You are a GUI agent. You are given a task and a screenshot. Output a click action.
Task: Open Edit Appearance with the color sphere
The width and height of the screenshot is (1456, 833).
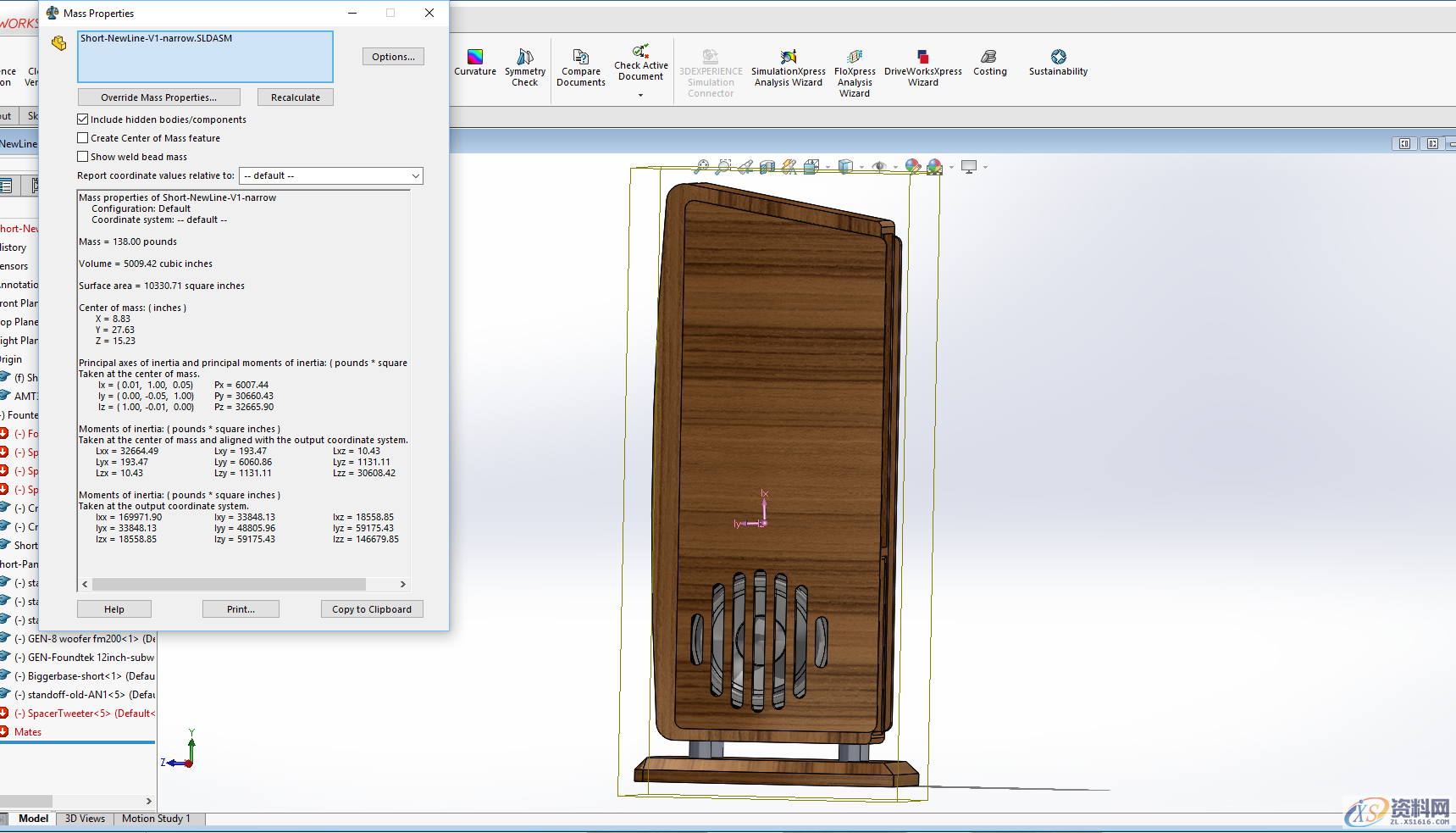point(912,166)
